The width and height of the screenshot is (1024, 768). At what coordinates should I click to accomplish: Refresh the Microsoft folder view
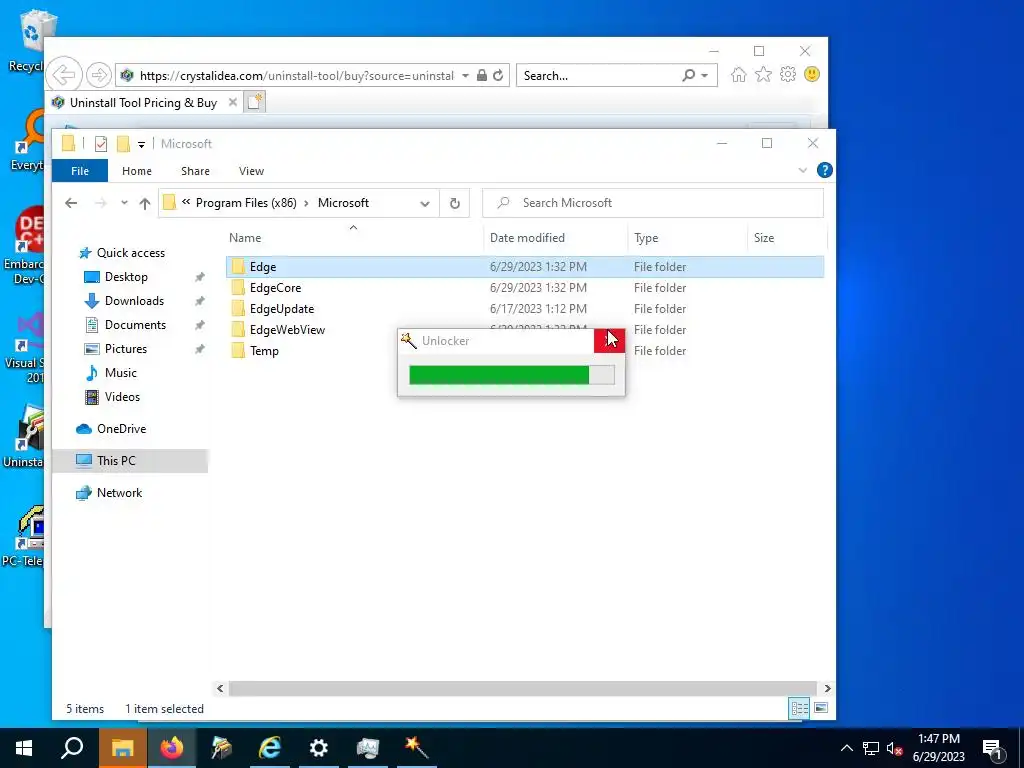pyautogui.click(x=455, y=203)
